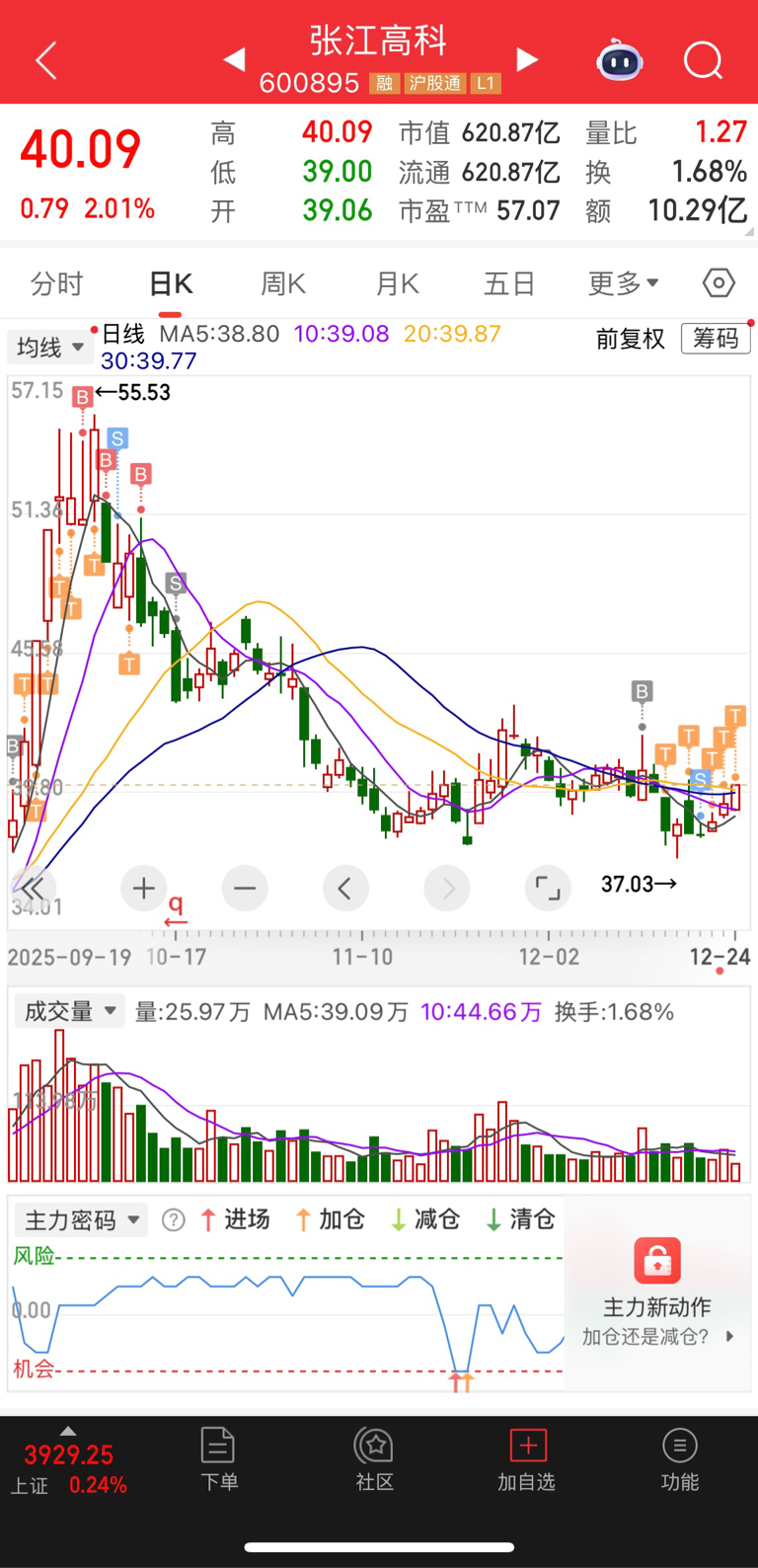
Task: Select the 日K tab
Action: (171, 284)
